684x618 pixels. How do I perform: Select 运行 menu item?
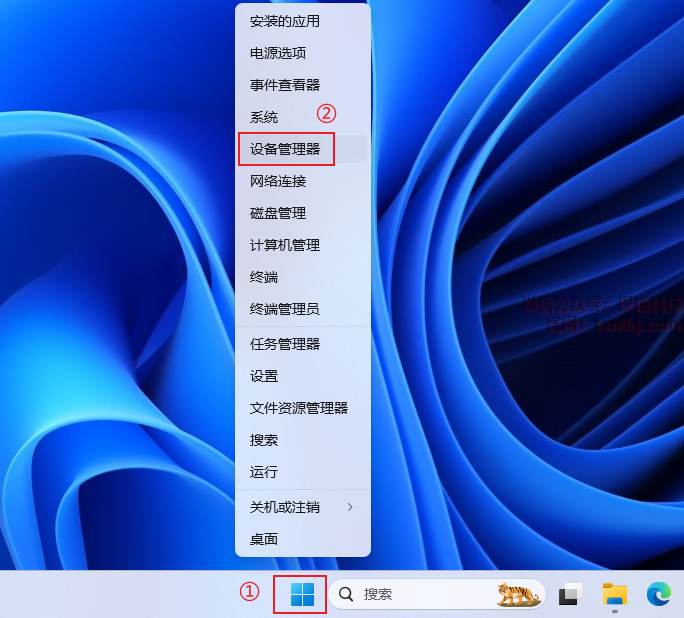click(x=303, y=472)
